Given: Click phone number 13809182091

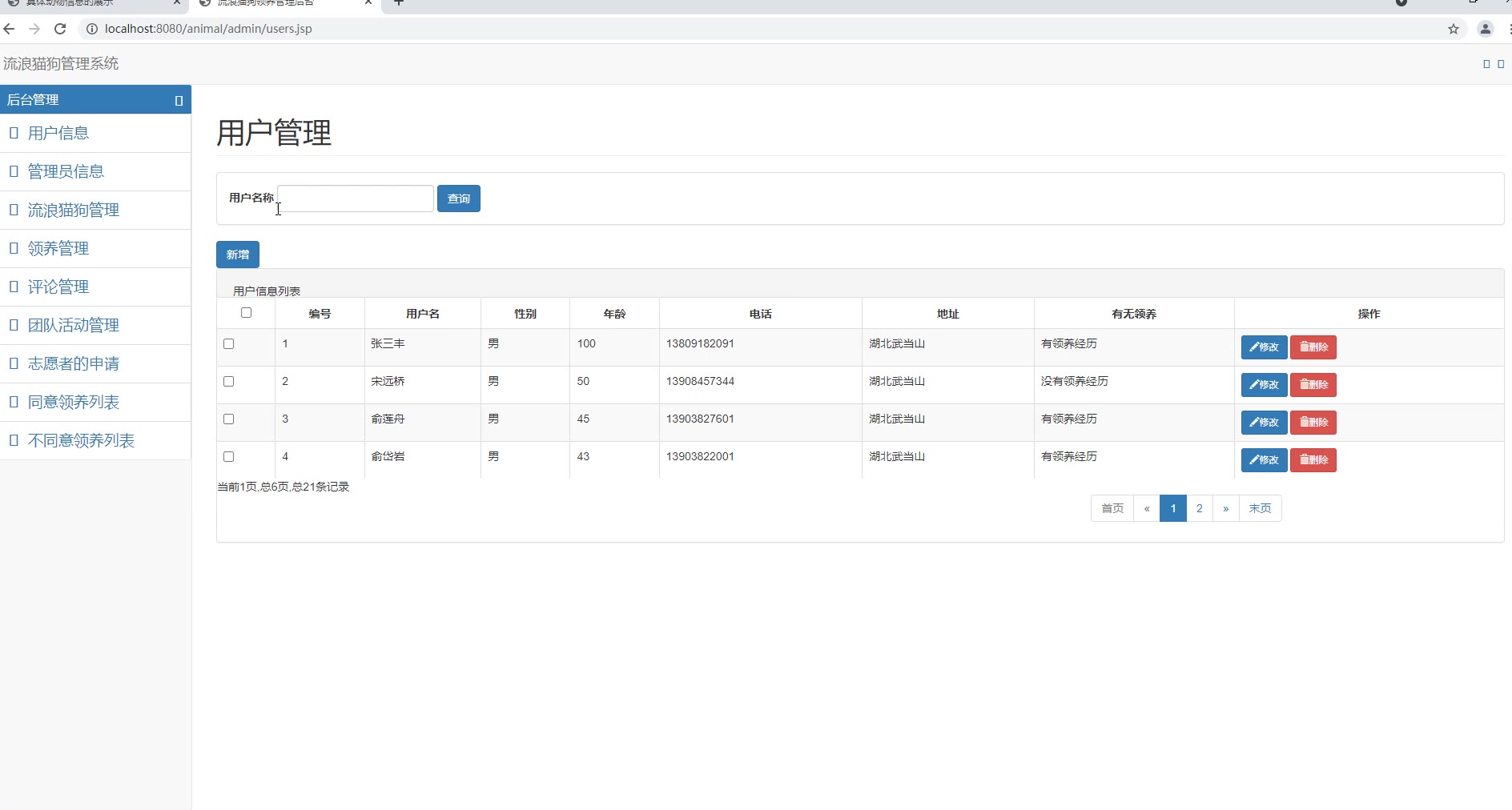Looking at the screenshot, I should click(x=700, y=344).
